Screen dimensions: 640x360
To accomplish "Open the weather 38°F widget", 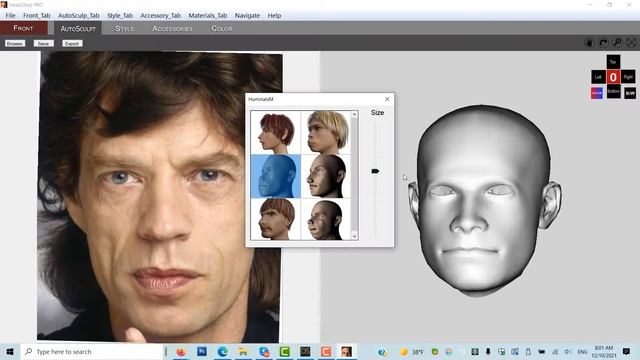I will [412, 352].
